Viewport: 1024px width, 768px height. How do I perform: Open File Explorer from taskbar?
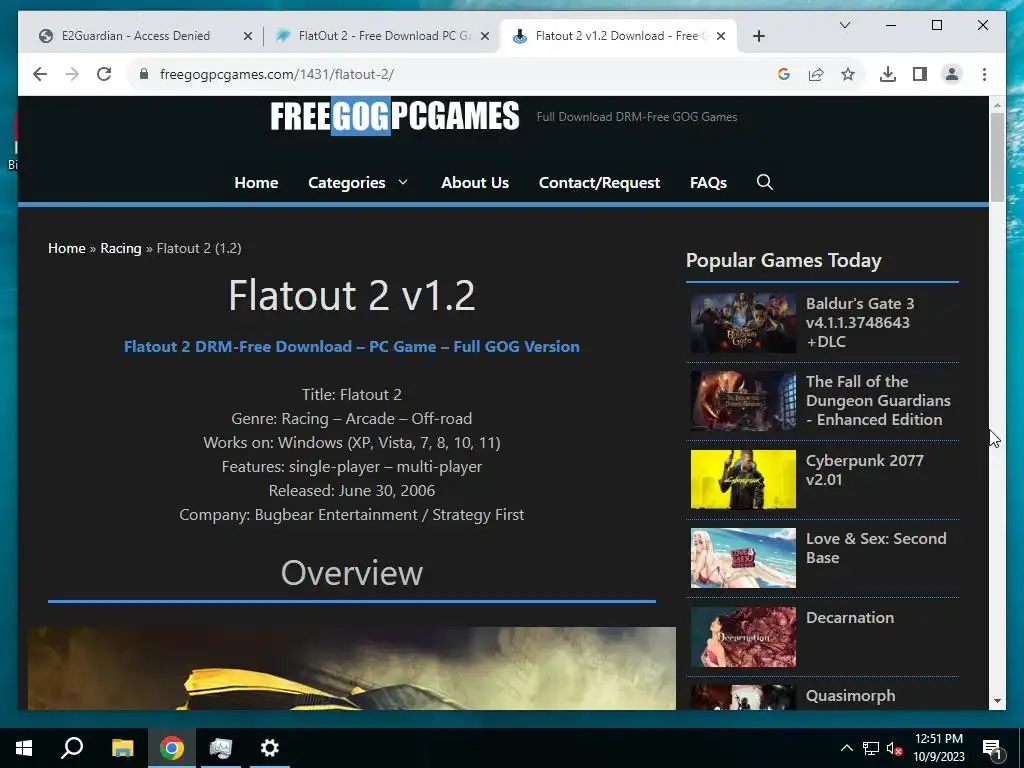click(122, 748)
